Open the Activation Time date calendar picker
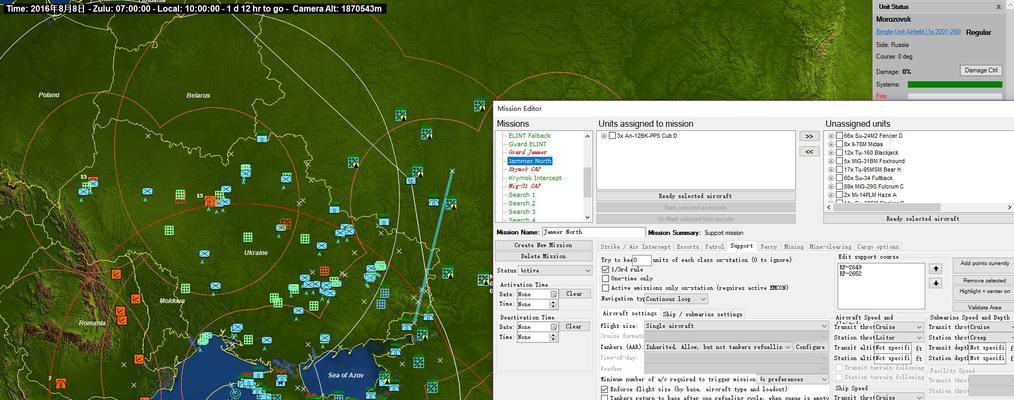This screenshot has width=1014, height=400. coord(554,294)
